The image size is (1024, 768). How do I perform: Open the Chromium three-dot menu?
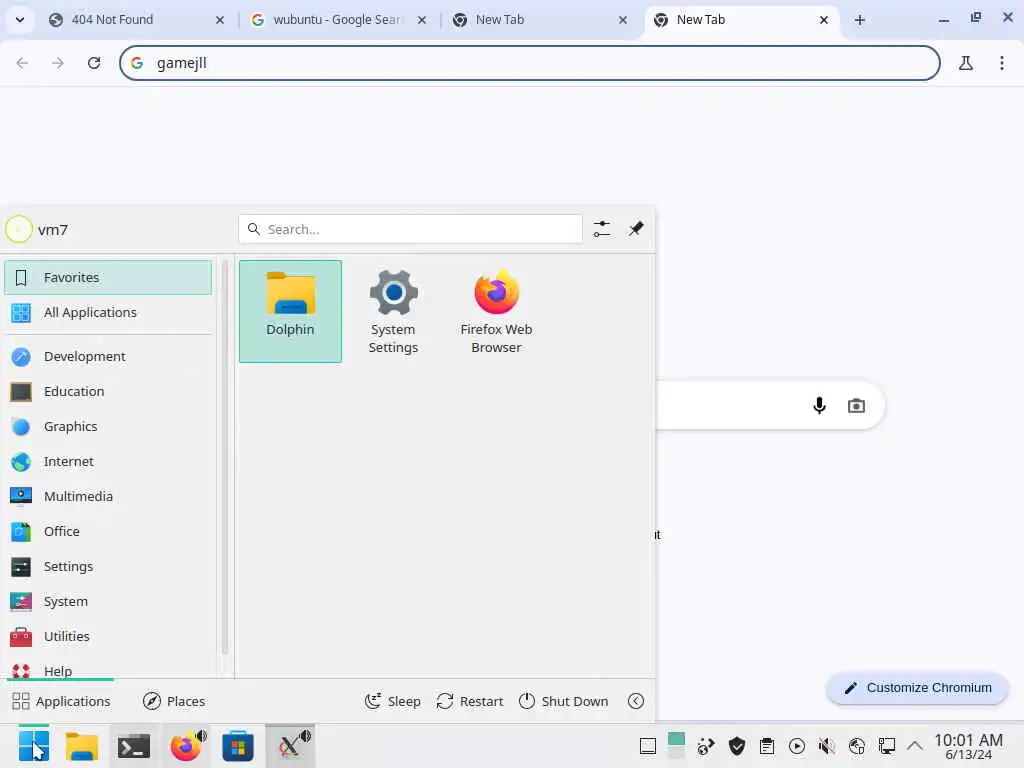click(x=1001, y=63)
